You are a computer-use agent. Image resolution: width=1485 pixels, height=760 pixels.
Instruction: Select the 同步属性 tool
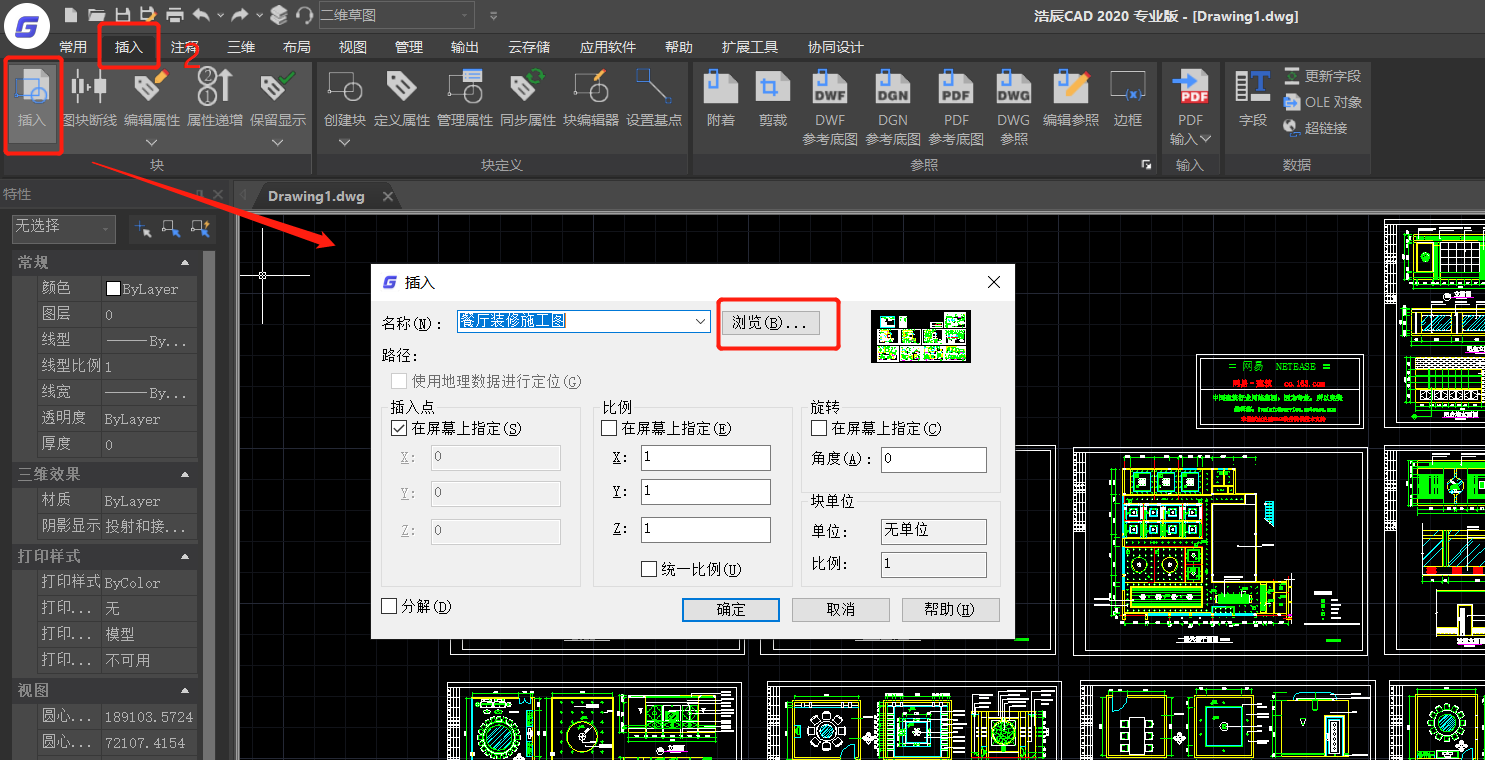(528, 98)
